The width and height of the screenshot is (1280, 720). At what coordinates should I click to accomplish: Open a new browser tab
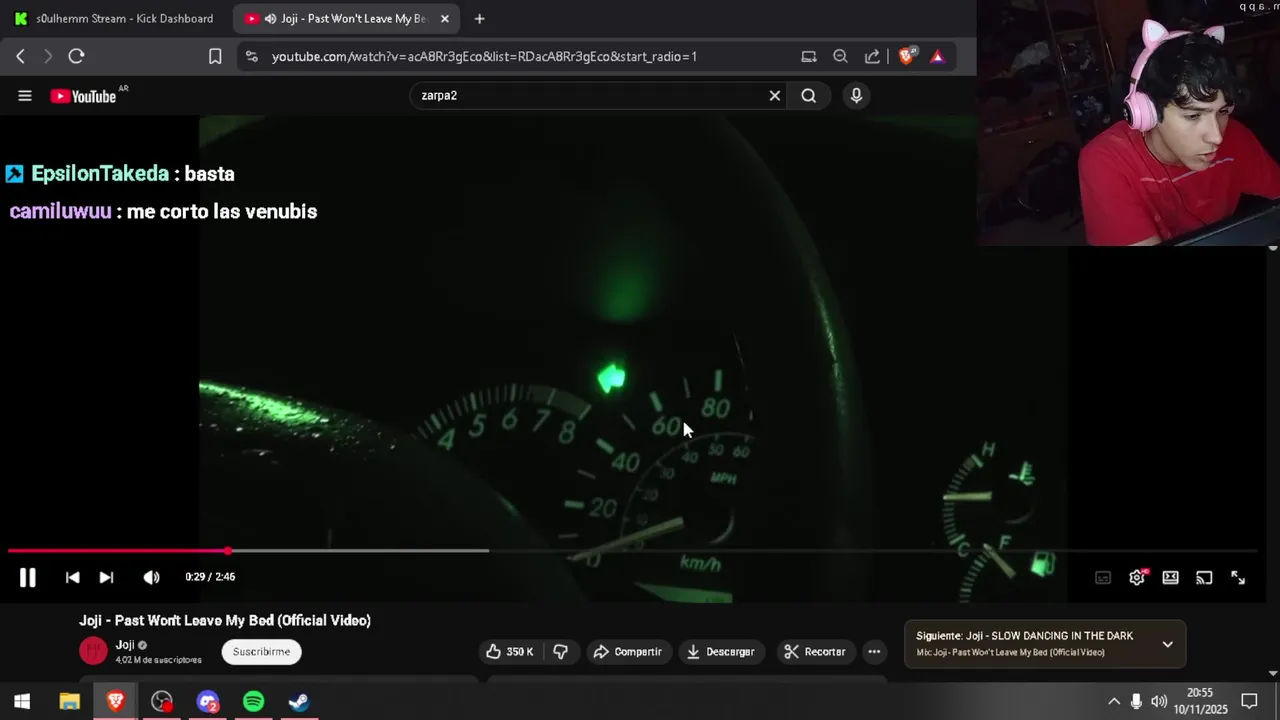pos(479,19)
